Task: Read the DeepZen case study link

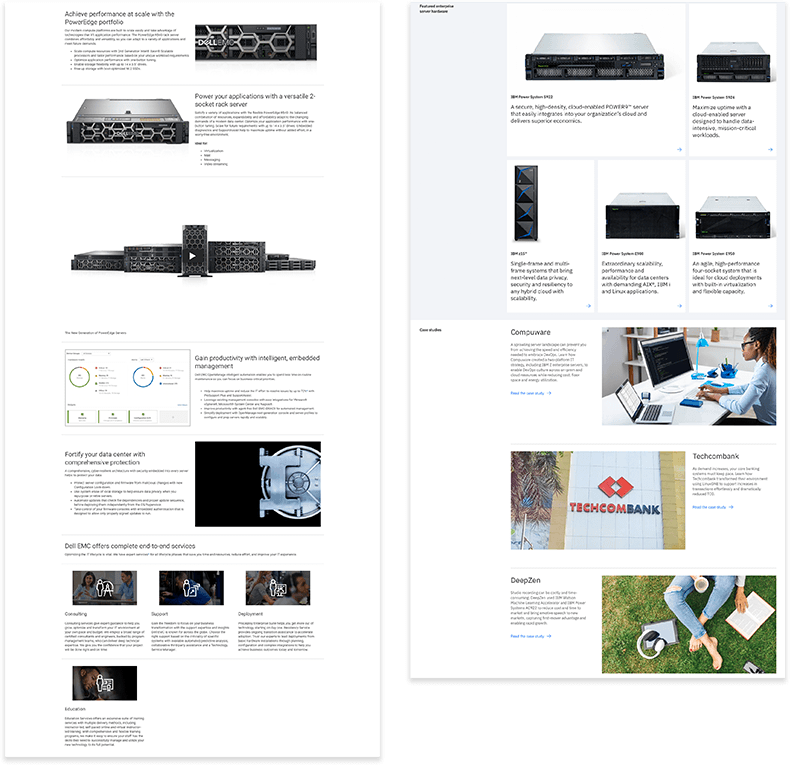Action: pos(531,636)
